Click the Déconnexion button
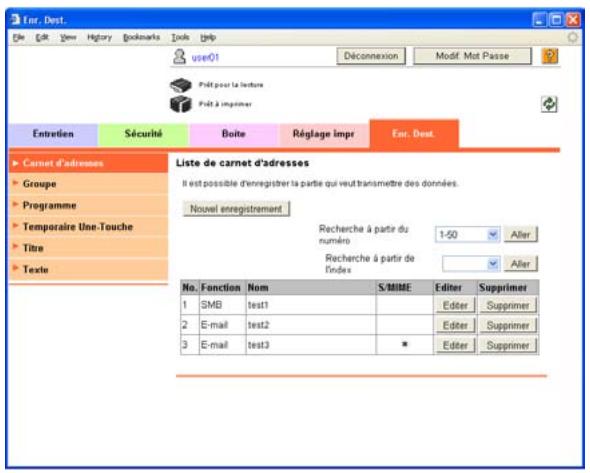The image size is (590, 473). 371,56
